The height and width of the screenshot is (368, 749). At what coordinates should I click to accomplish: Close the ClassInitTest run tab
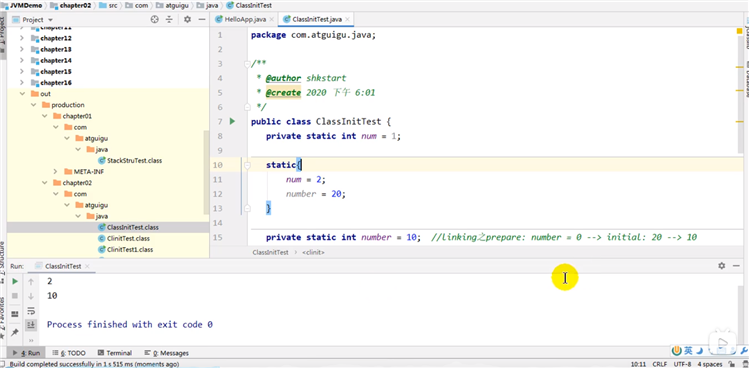(87, 266)
